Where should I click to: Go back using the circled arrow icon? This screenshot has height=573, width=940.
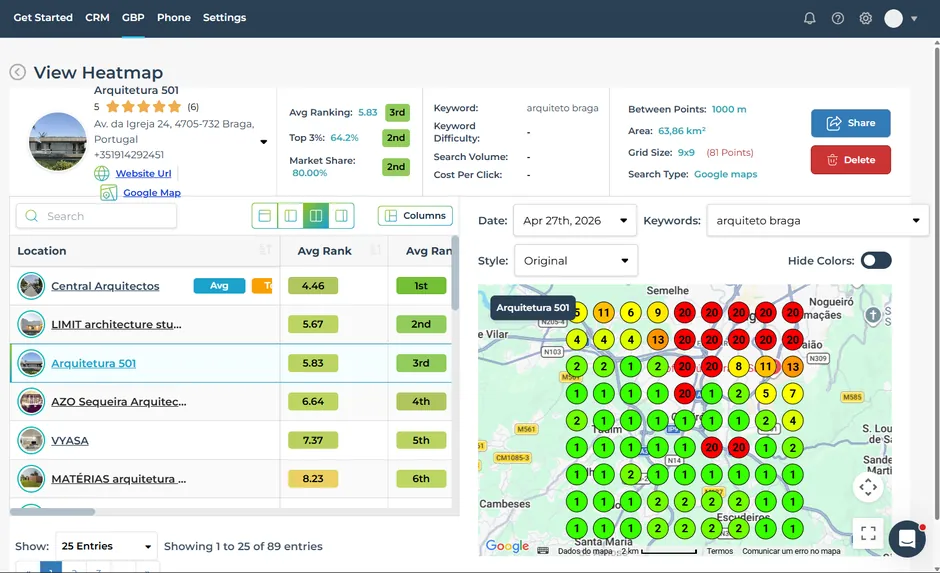(17, 72)
